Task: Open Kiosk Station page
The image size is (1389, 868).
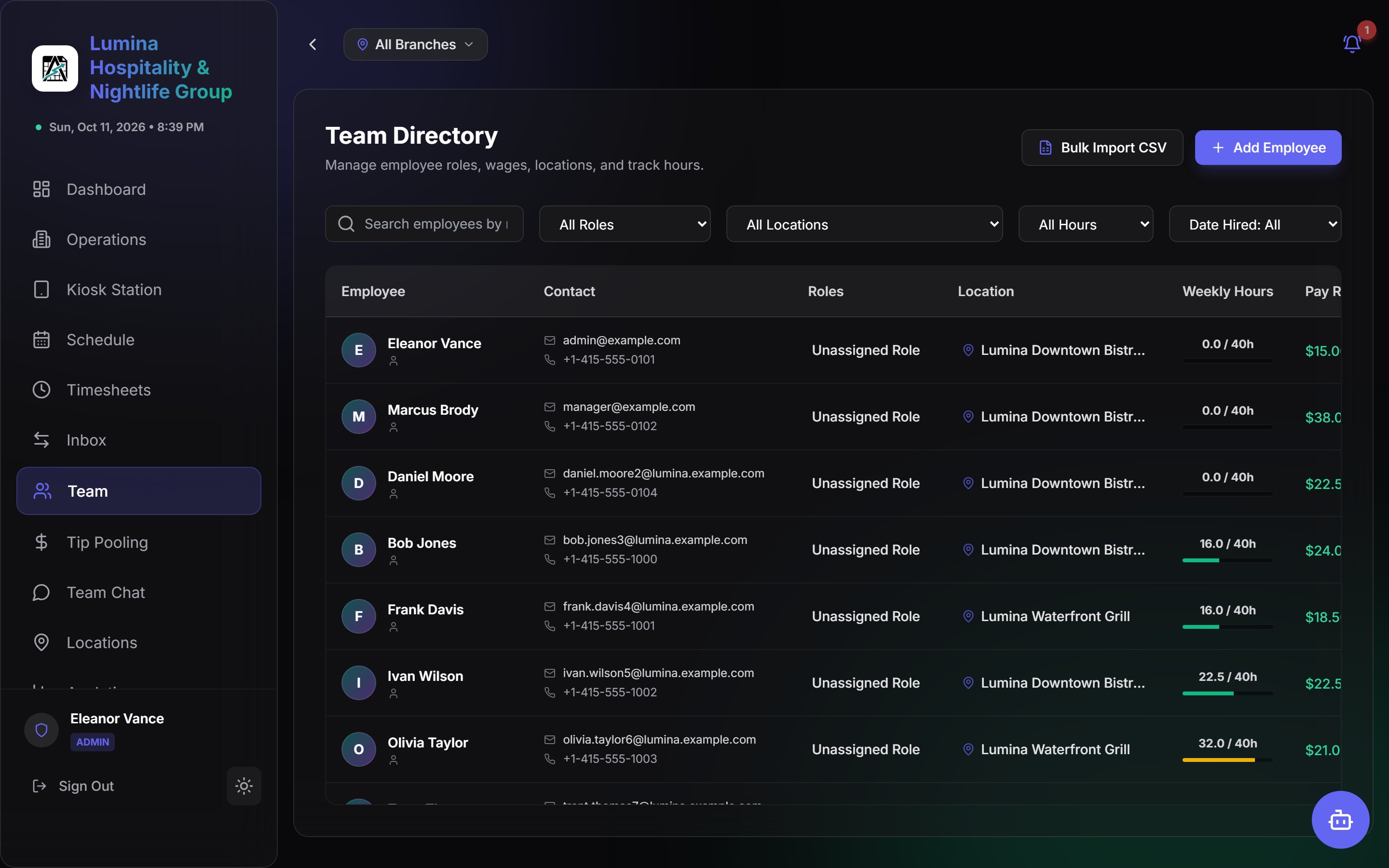Action: pyautogui.click(x=139, y=289)
